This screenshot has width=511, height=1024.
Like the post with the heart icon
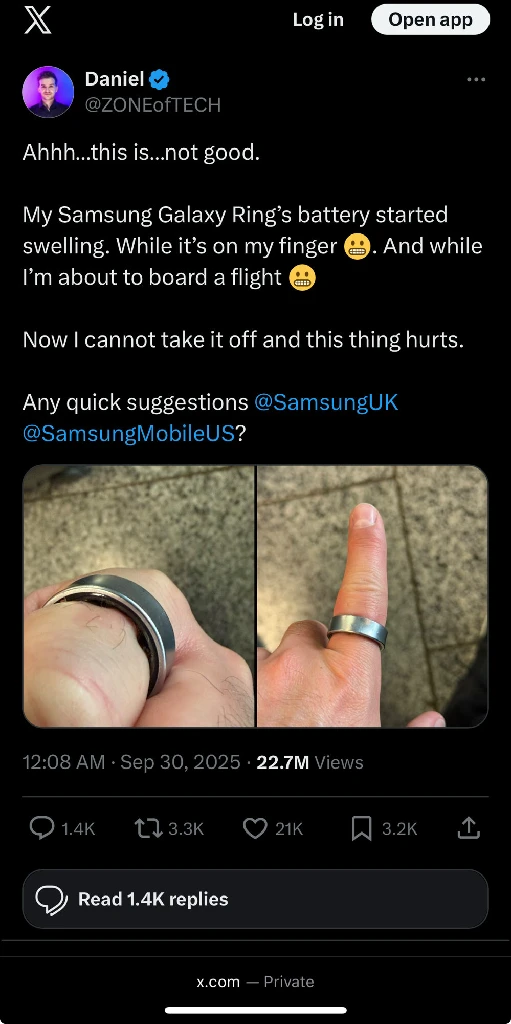(x=255, y=829)
